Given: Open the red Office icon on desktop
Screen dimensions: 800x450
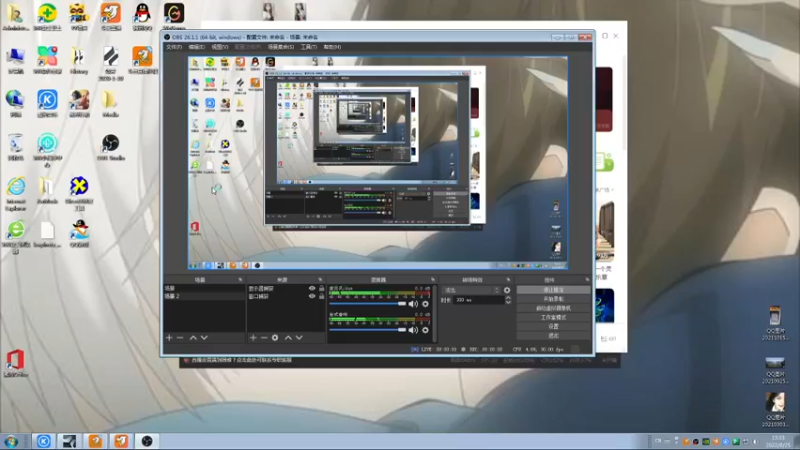Looking at the screenshot, I should tap(15, 364).
